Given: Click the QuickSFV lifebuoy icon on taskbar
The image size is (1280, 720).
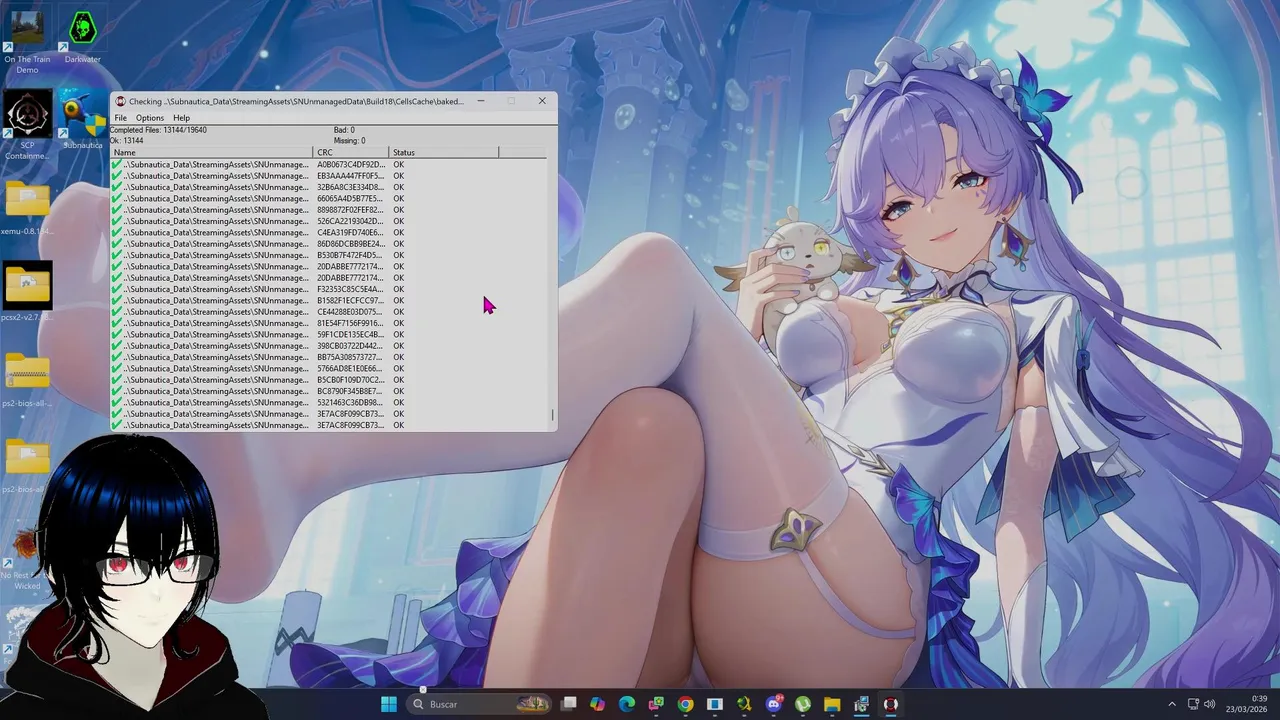Looking at the screenshot, I should (890, 704).
